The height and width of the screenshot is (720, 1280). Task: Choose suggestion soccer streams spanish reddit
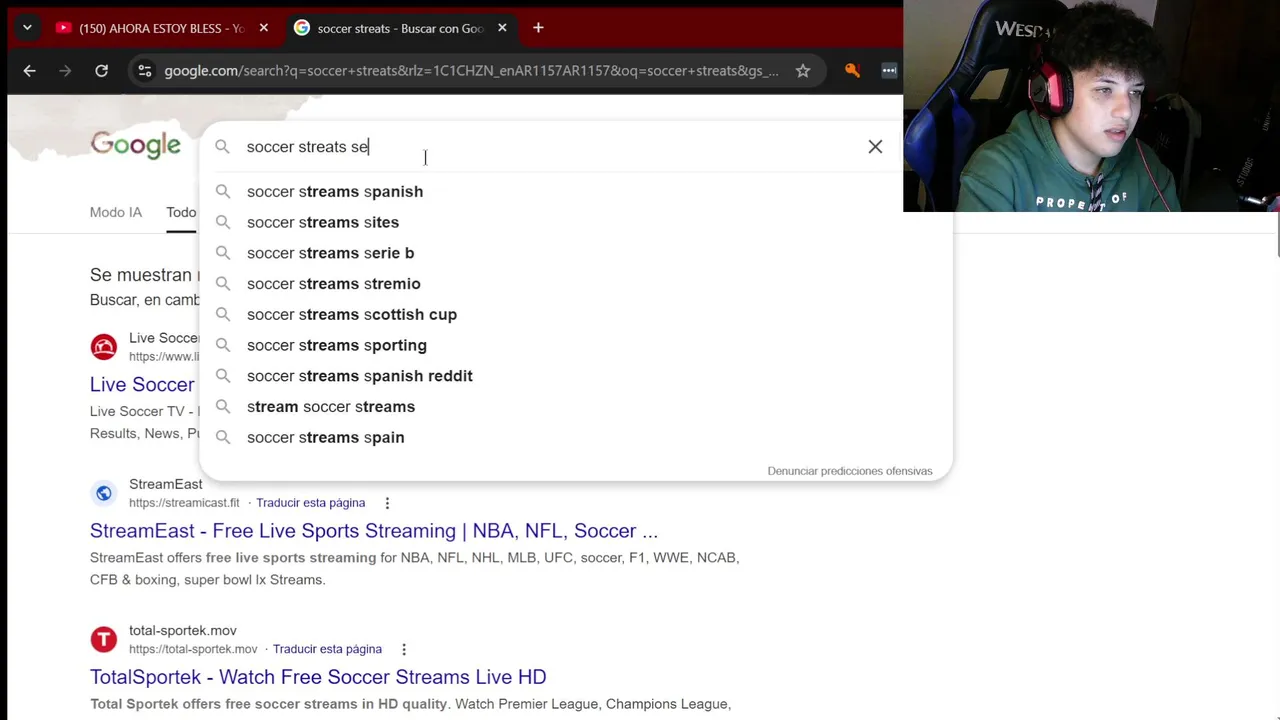pyautogui.click(x=575, y=376)
